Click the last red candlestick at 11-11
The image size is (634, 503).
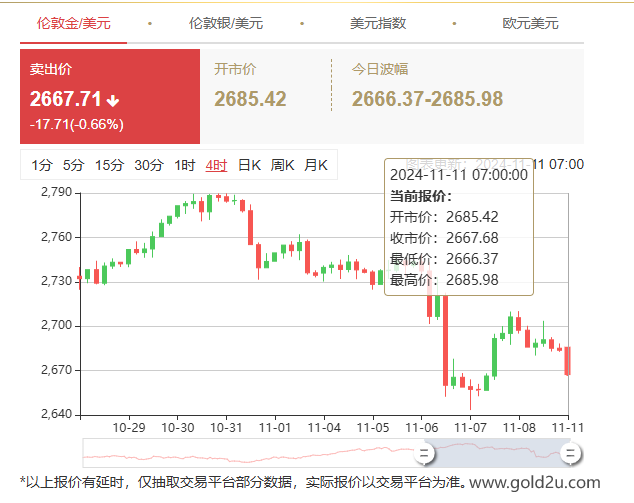click(x=567, y=361)
